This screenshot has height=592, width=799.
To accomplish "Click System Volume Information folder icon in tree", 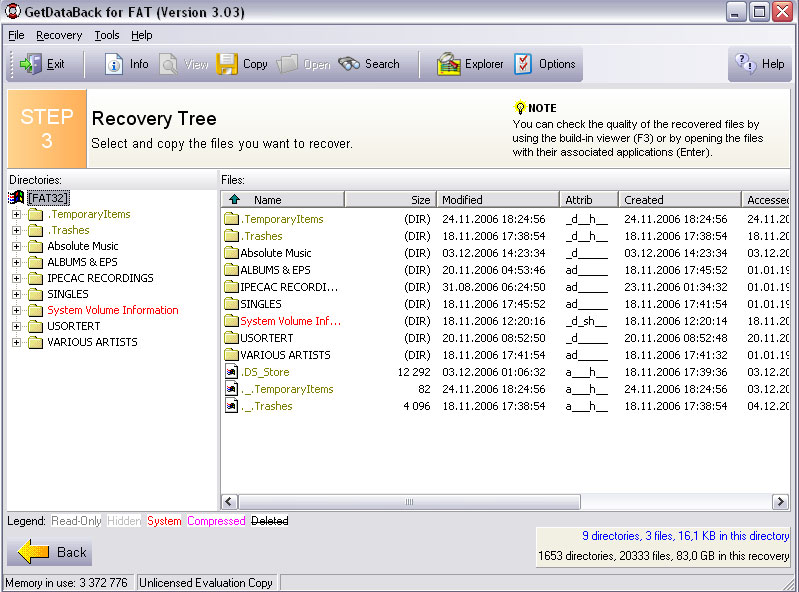I will click(35, 310).
